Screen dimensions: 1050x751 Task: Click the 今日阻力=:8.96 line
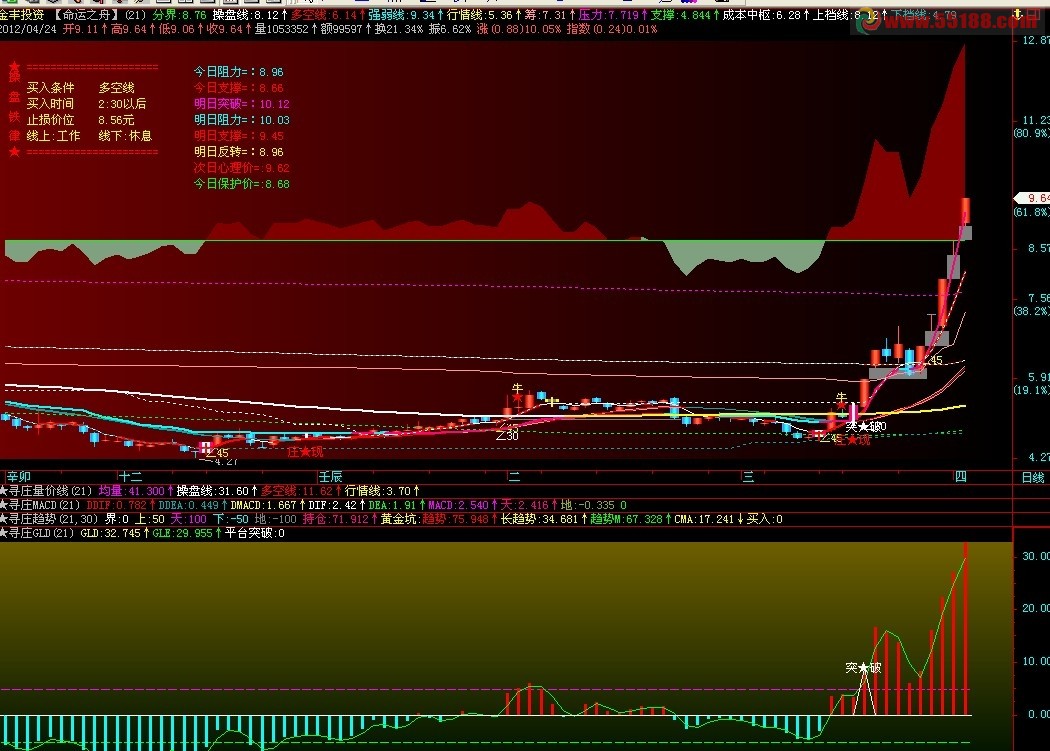click(238, 72)
